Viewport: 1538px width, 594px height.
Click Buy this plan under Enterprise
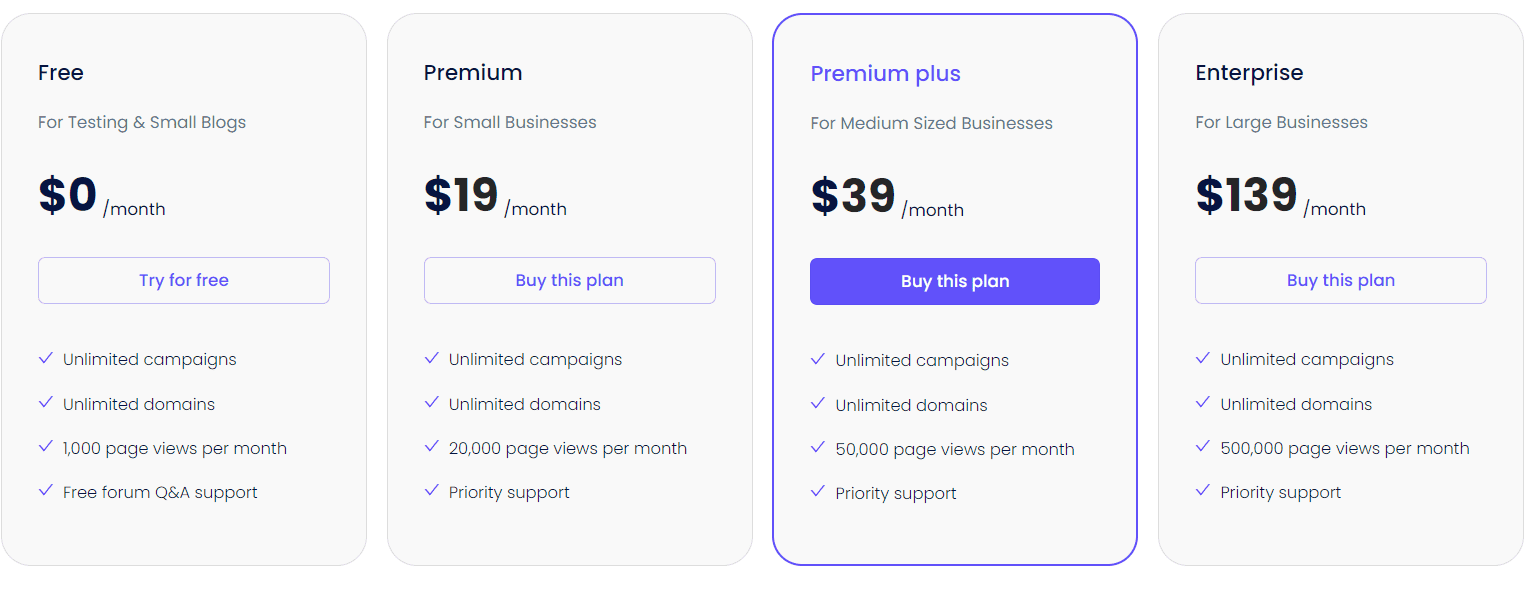click(x=1340, y=280)
